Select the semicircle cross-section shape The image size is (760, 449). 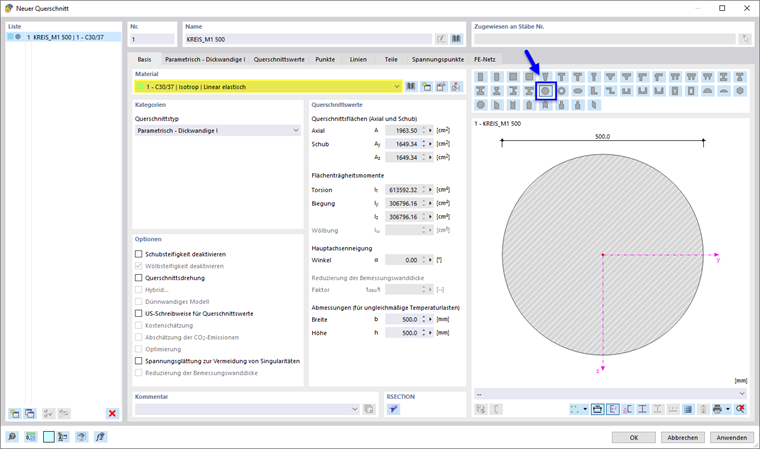708,91
